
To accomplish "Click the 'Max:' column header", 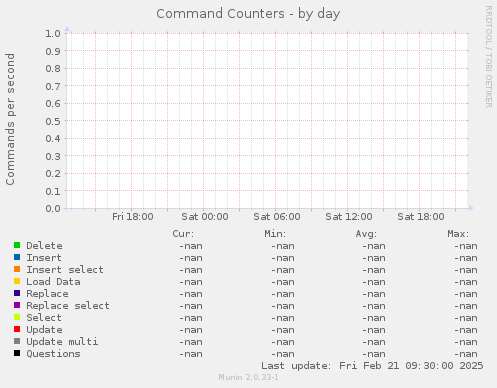I will click(x=458, y=234).
